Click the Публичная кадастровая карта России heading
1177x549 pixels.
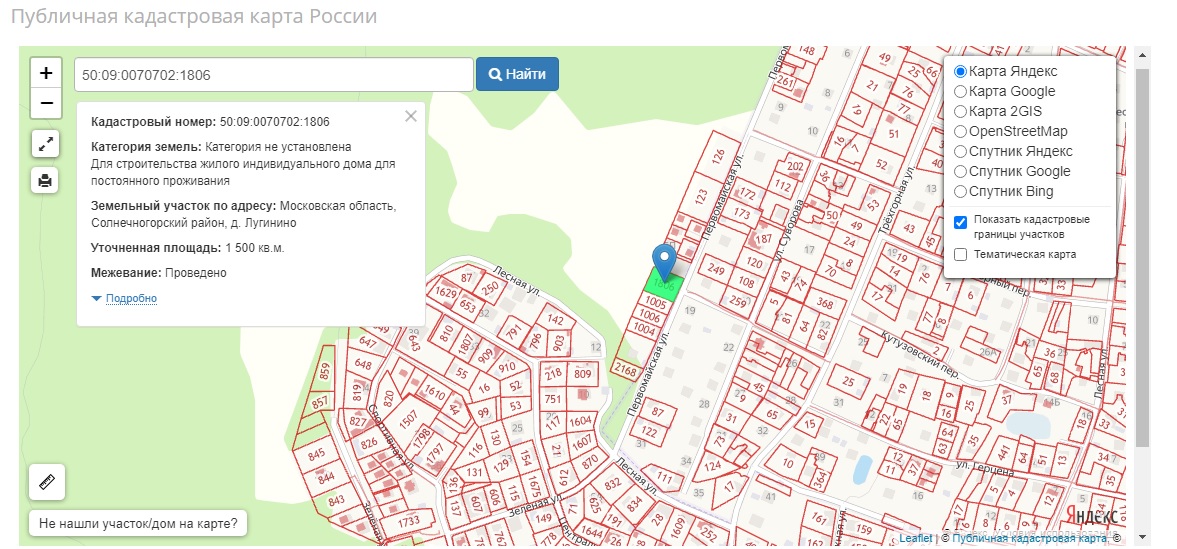[x=194, y=16]
